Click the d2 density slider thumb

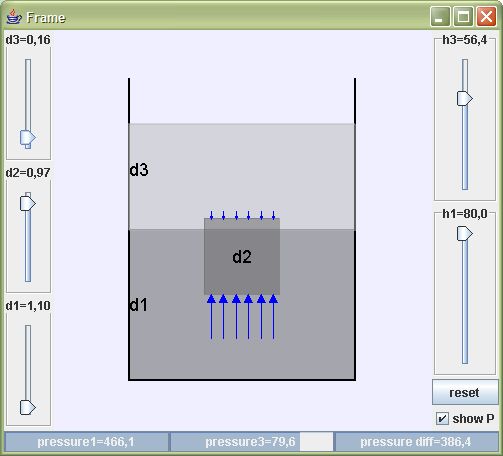pyautogui.click(x=28, y=203)
